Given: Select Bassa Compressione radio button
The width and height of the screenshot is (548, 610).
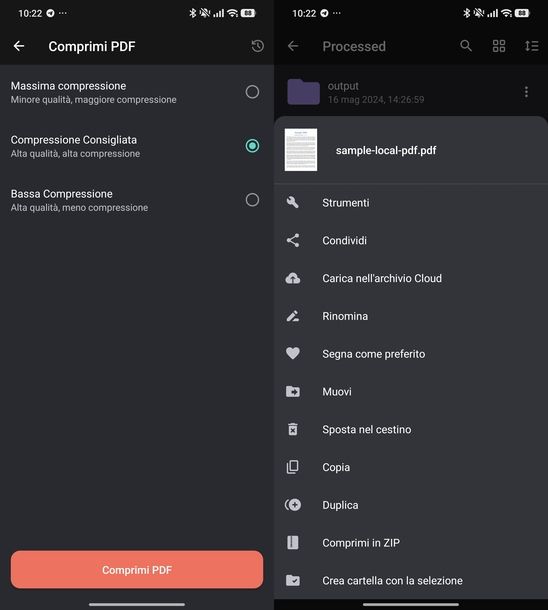Looking at the screenshot, I should pos(252,200).
